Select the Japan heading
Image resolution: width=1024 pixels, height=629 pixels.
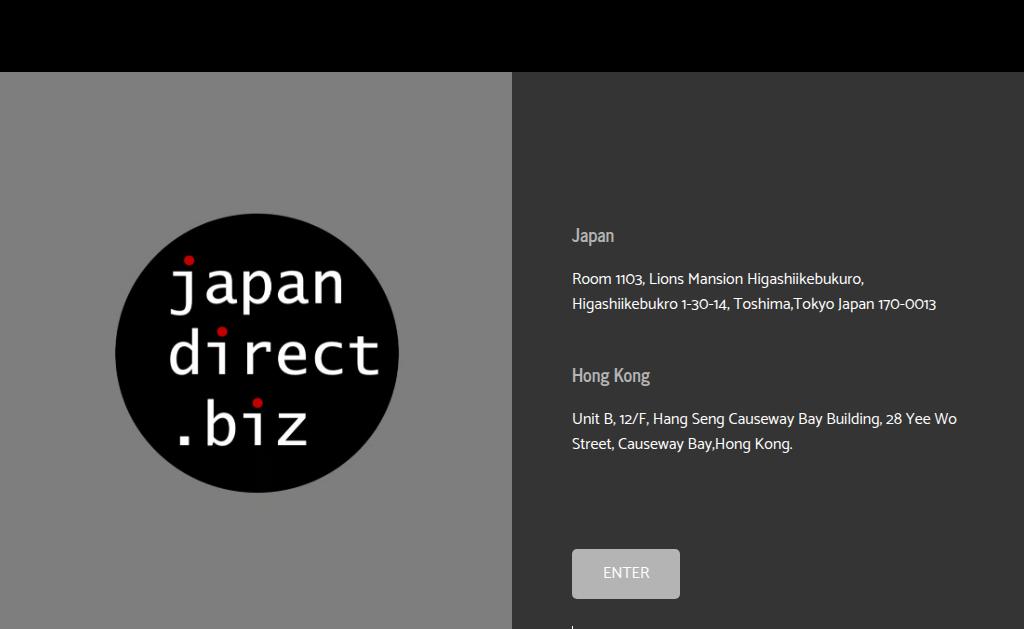tap(593, 236)
